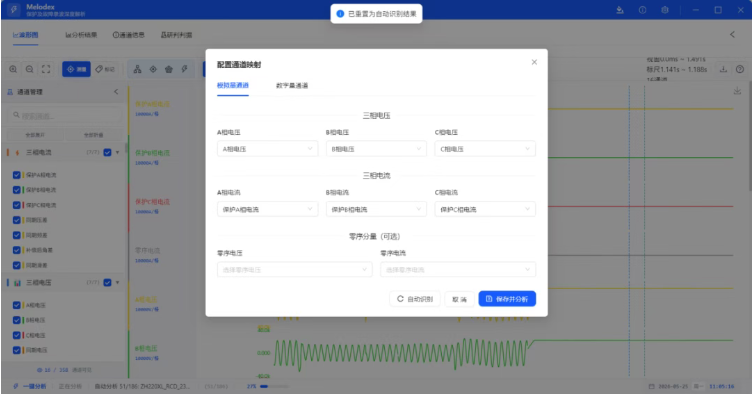
Task: Click the analysis progress bar
Action: click(275, 386)
